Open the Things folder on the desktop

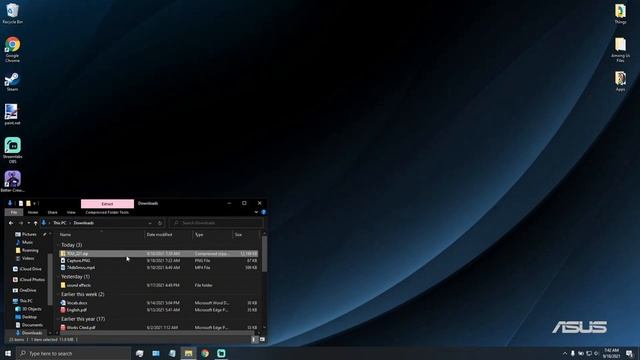[x=620, y=13]
